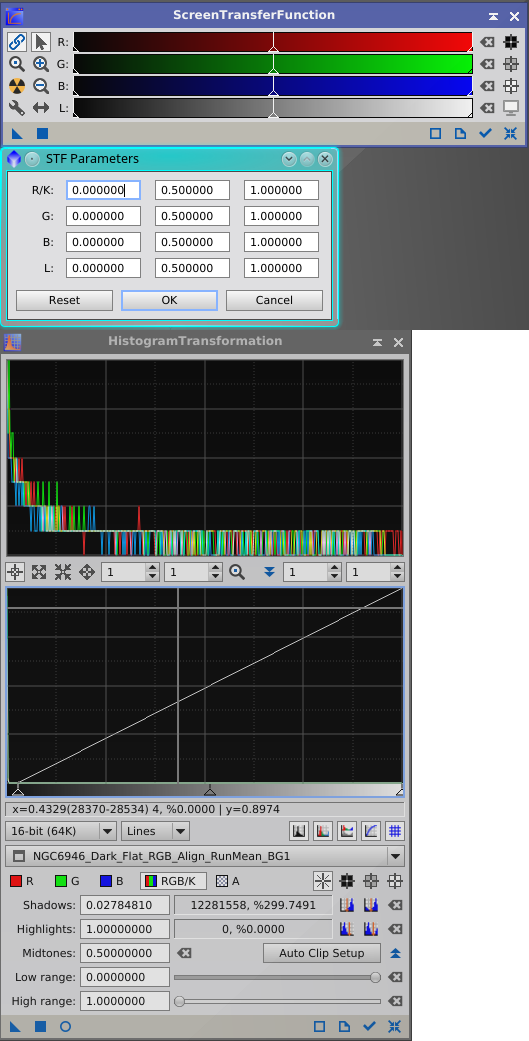Select the A alpha channel tab
The height and width of the screenshot is (1041, 529).
(228, 881)
